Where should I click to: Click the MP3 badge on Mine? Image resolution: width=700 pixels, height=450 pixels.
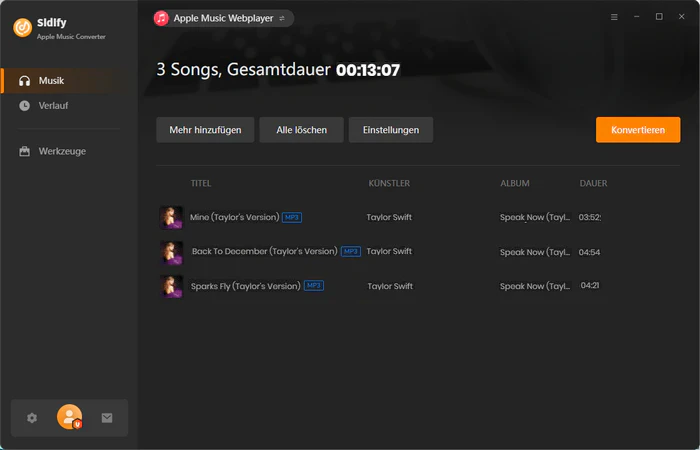point(292,217)
